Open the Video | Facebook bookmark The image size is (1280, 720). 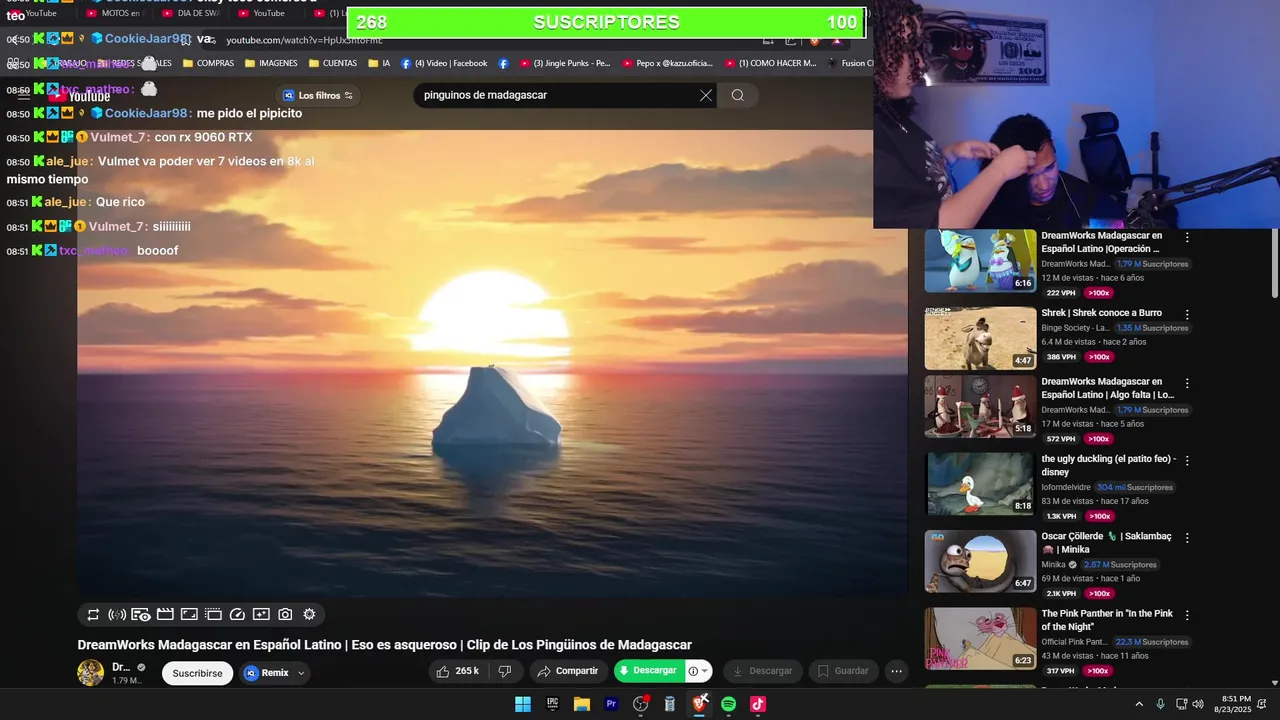pyautogui.click(x=444, y=63)
